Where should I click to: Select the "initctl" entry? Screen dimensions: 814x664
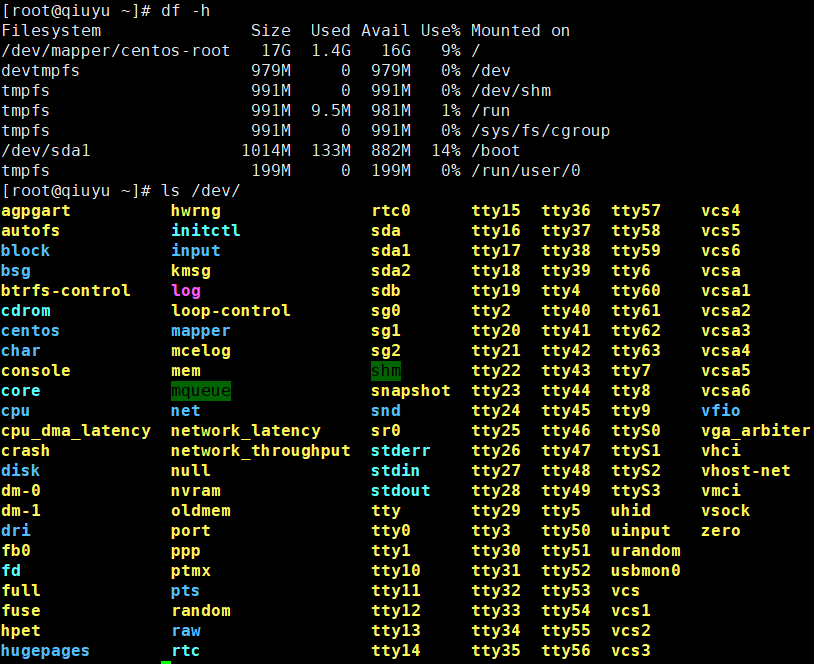[206, 231]
